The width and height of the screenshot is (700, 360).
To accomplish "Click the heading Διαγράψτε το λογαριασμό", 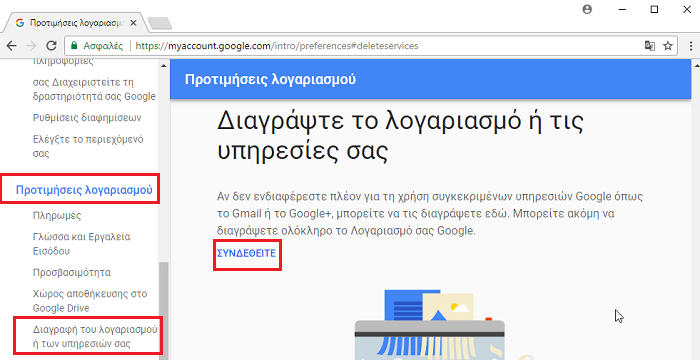I will click(x=400, y=135).
